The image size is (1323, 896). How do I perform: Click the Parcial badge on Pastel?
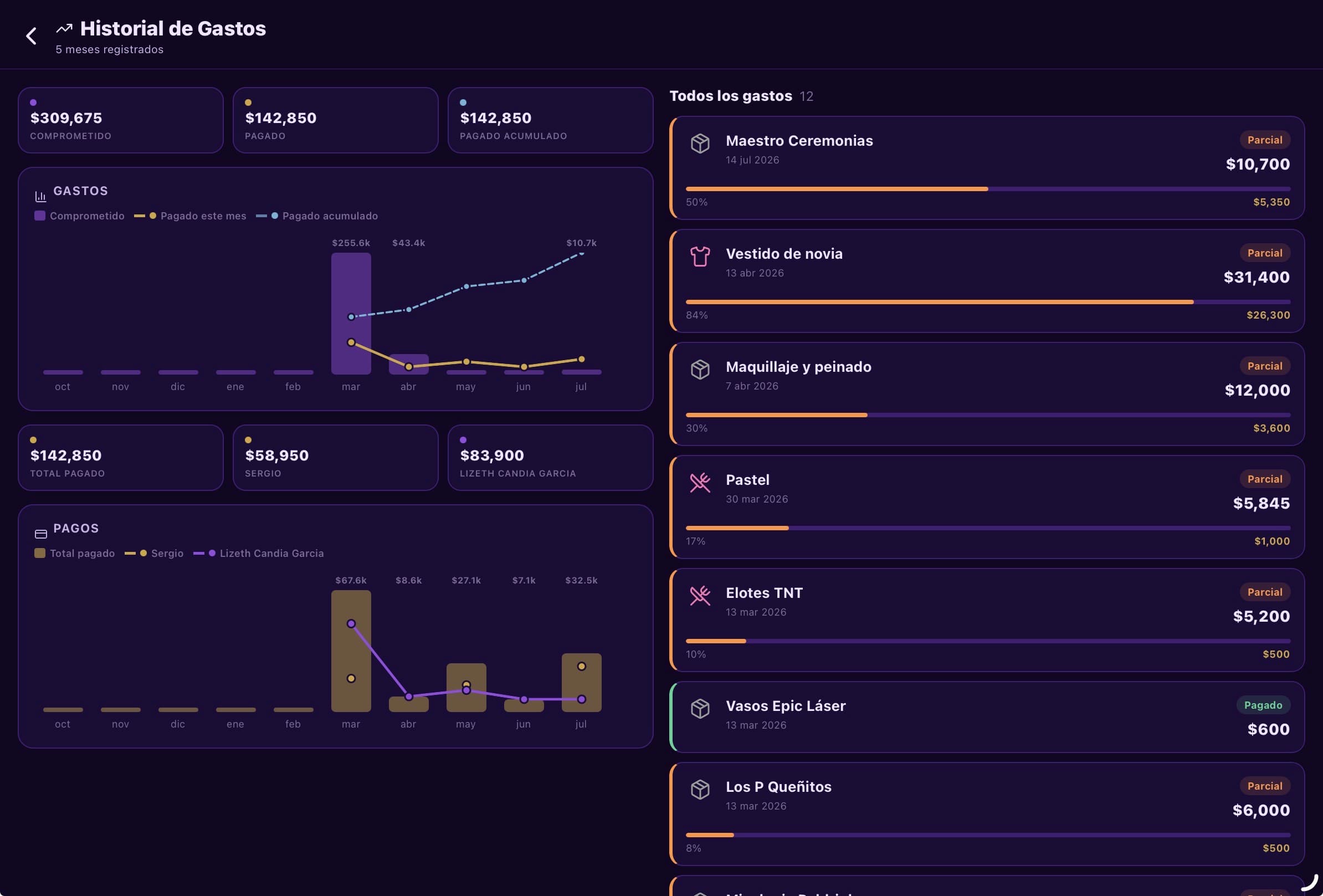(x=1265, y=479)
